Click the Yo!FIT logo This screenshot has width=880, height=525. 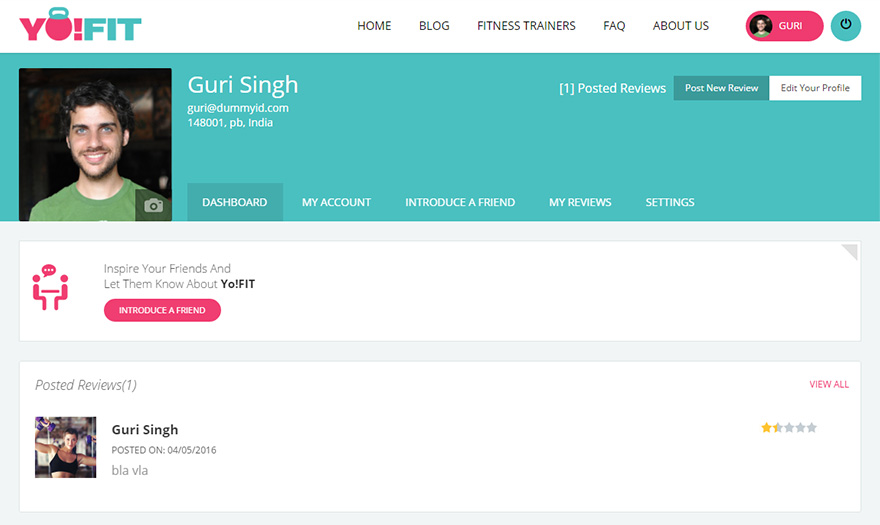click(x=80, y=25)
